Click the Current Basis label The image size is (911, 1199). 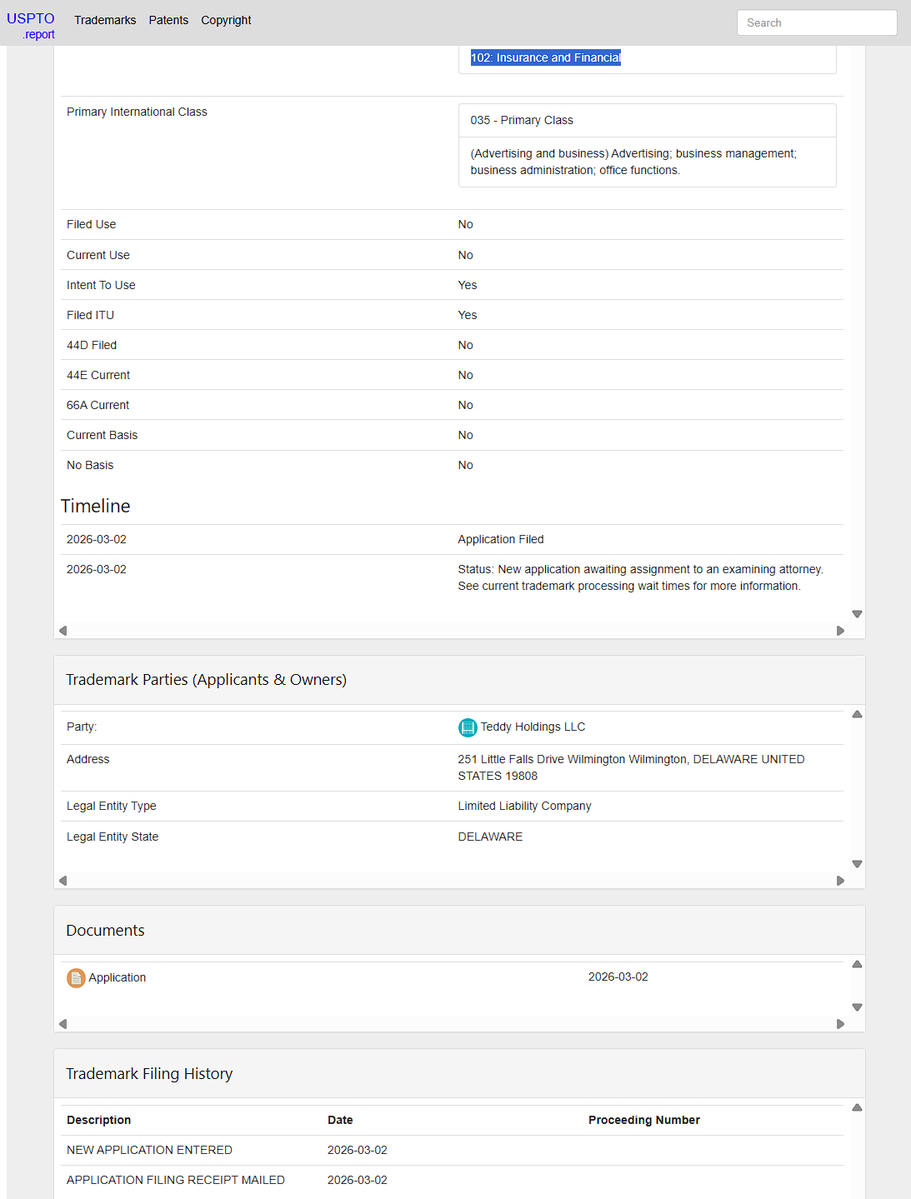[102, 434]
